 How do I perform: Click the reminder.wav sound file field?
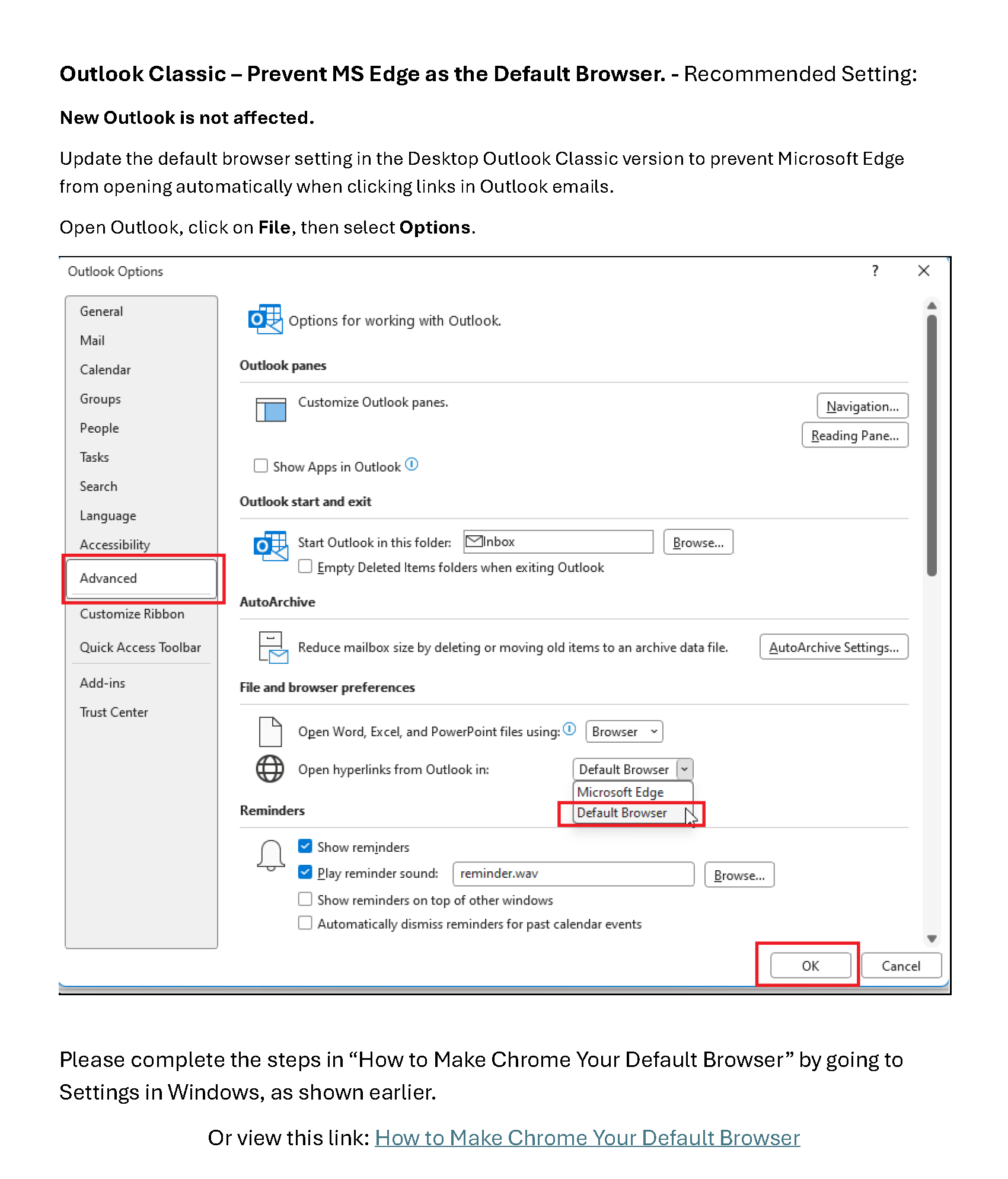click(x=573, y=874)
